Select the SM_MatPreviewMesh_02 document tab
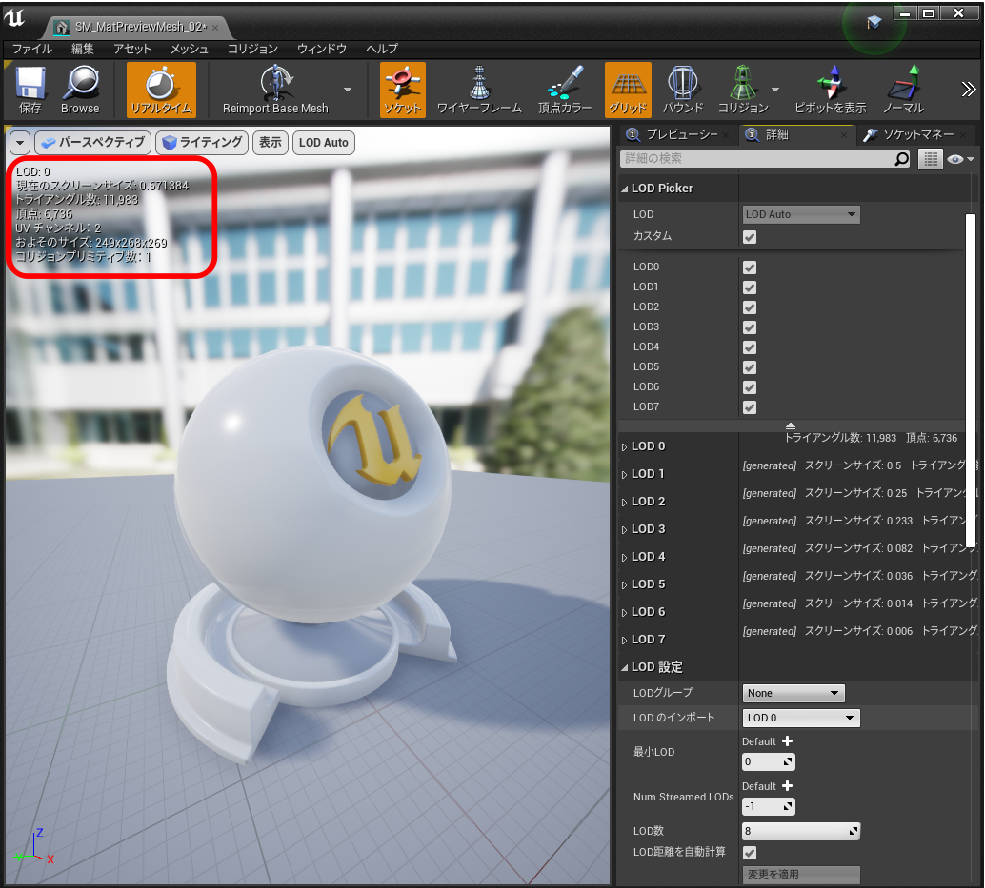The image size is (985, 888). coord(137,27)
